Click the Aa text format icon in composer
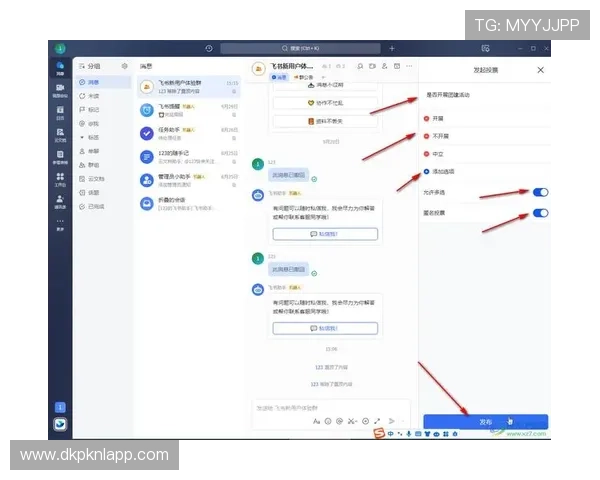Viewport: 600px width, 480px height. point(316,421)
